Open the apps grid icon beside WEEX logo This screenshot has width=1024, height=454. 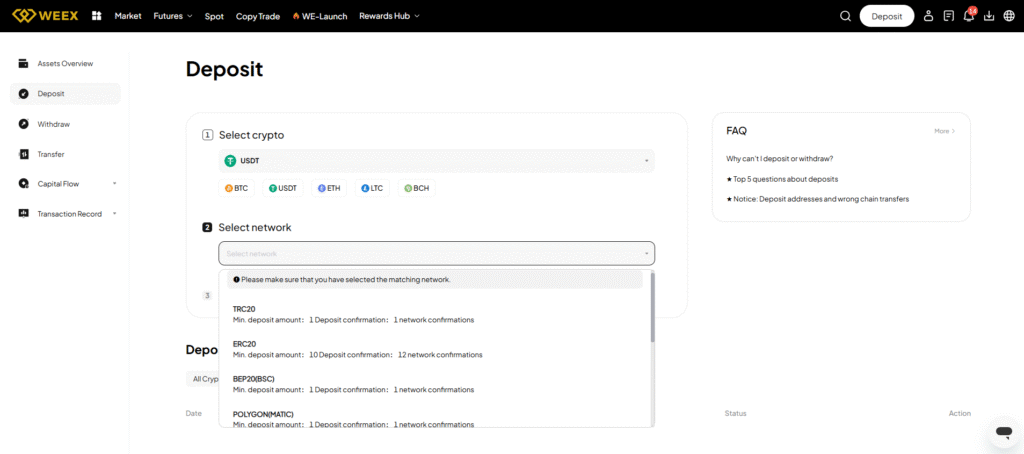click(96, 16)
